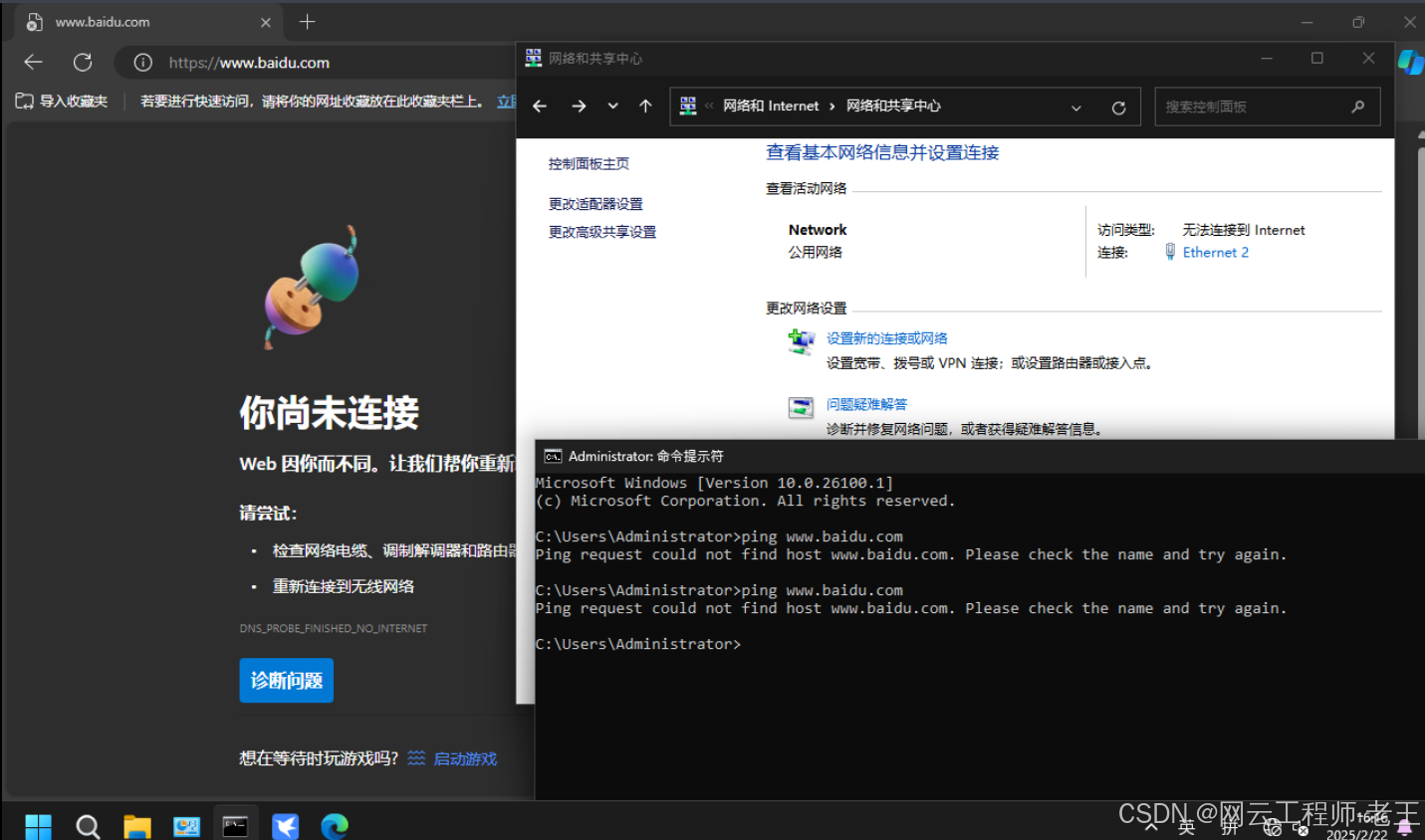1425x840 pixels.
Task: Open the Windows Start menu
Action: click(38, 826)
